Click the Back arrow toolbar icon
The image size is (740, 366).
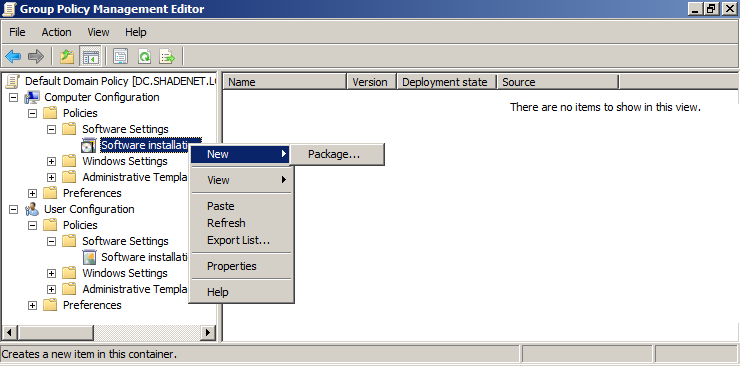click(x=13, y=57)
